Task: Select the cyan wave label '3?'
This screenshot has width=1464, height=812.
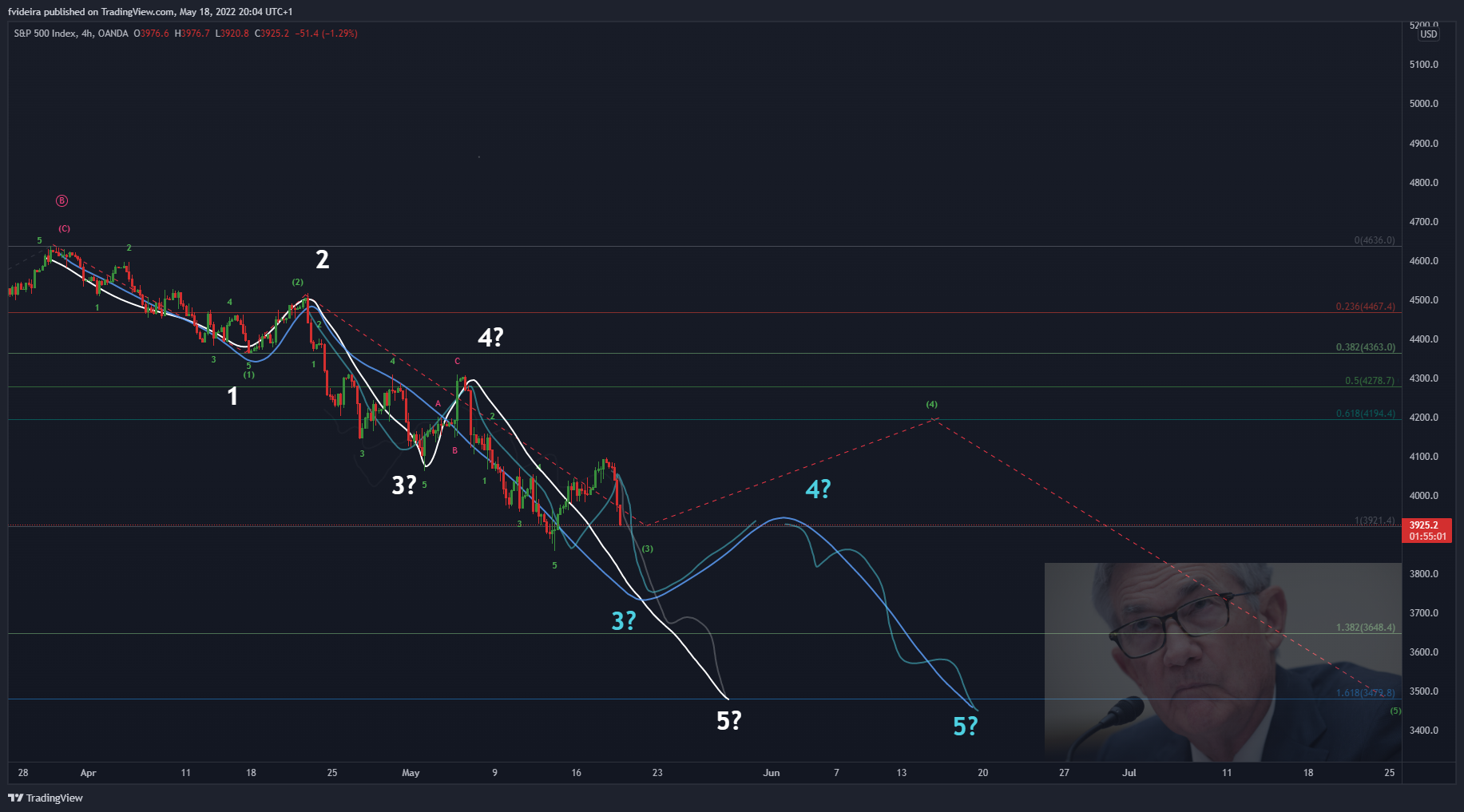Action: (x=624, y=621)
